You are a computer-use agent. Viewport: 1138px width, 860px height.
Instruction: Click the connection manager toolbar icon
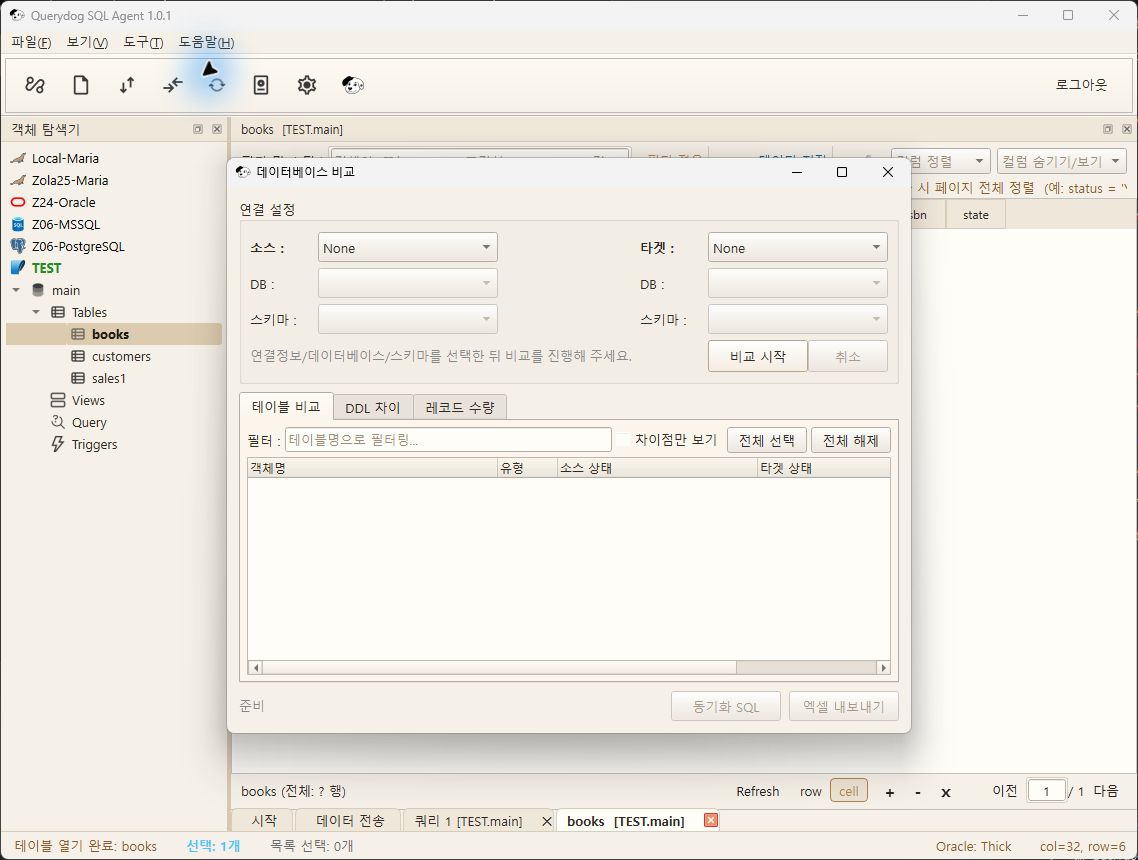(35, 85)
